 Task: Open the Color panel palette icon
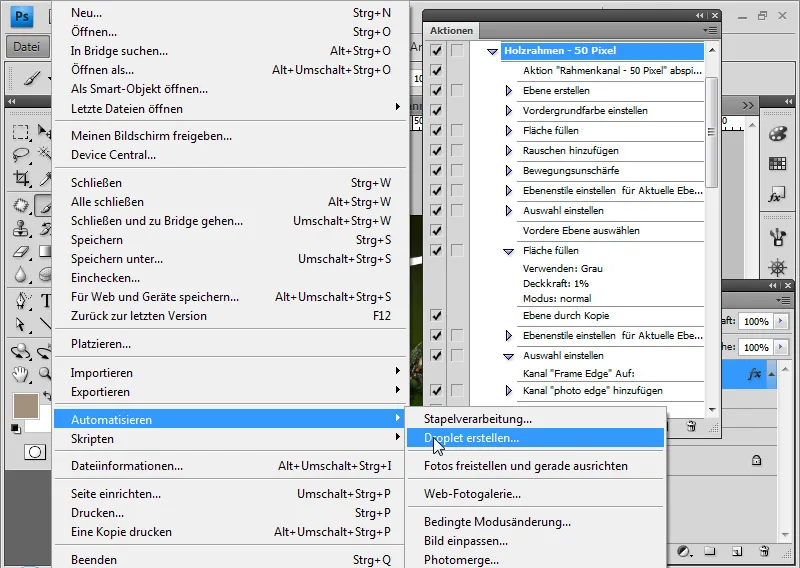pos(778,134)
